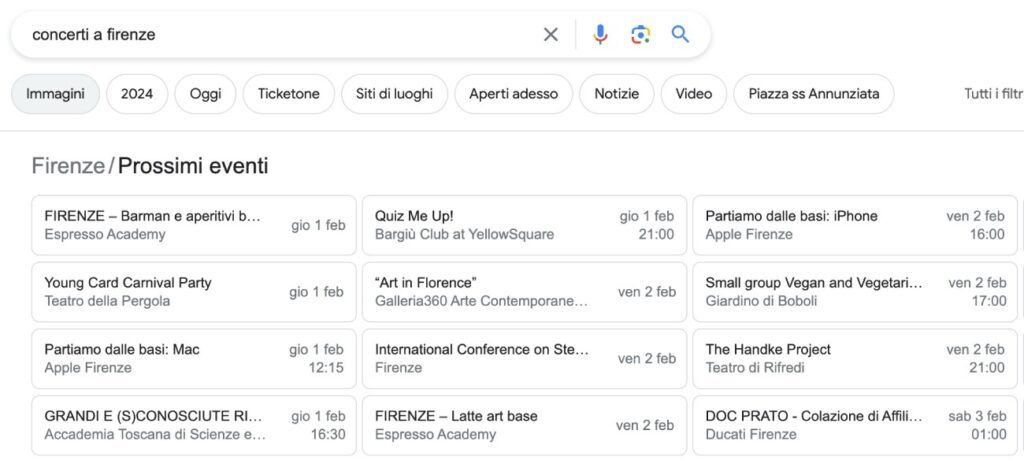Start voice search with microphone icon

click(600, 35)
